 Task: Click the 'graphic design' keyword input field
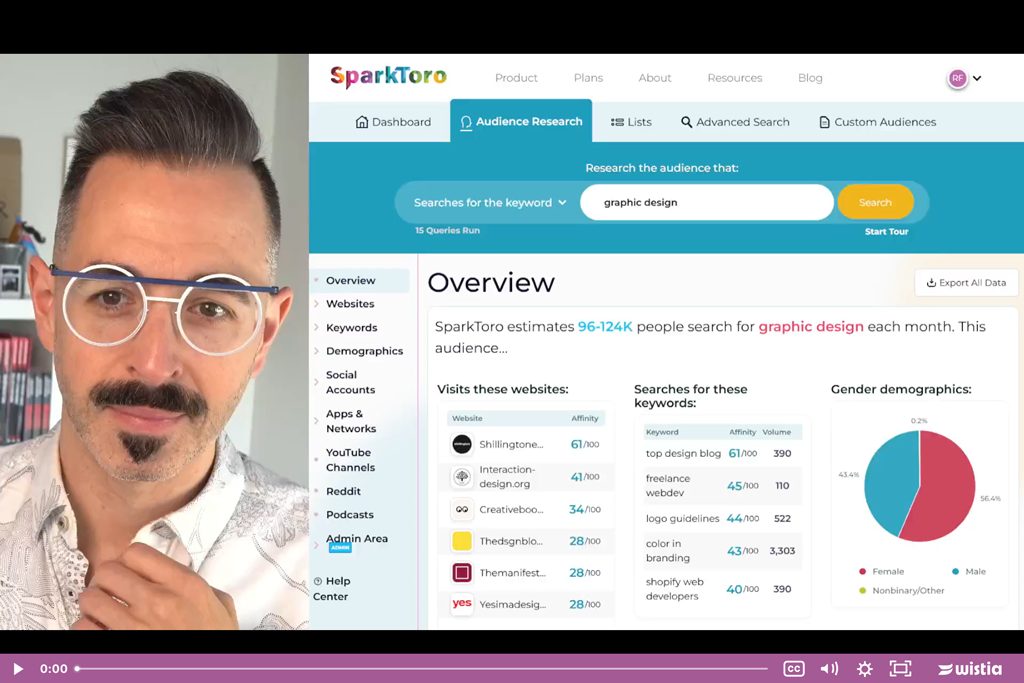[706, 202]
